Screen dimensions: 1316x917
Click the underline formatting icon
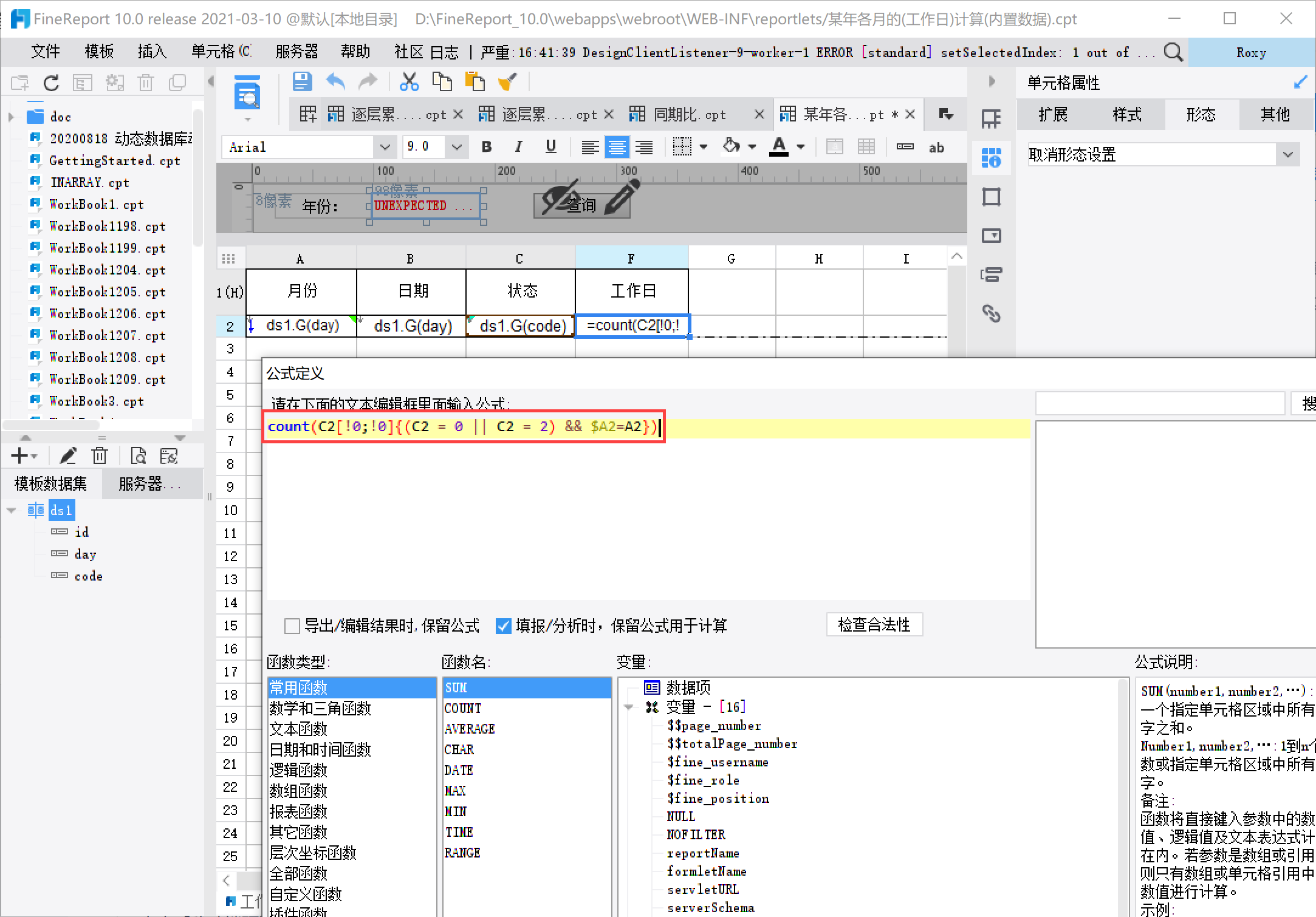pos(550,147)
